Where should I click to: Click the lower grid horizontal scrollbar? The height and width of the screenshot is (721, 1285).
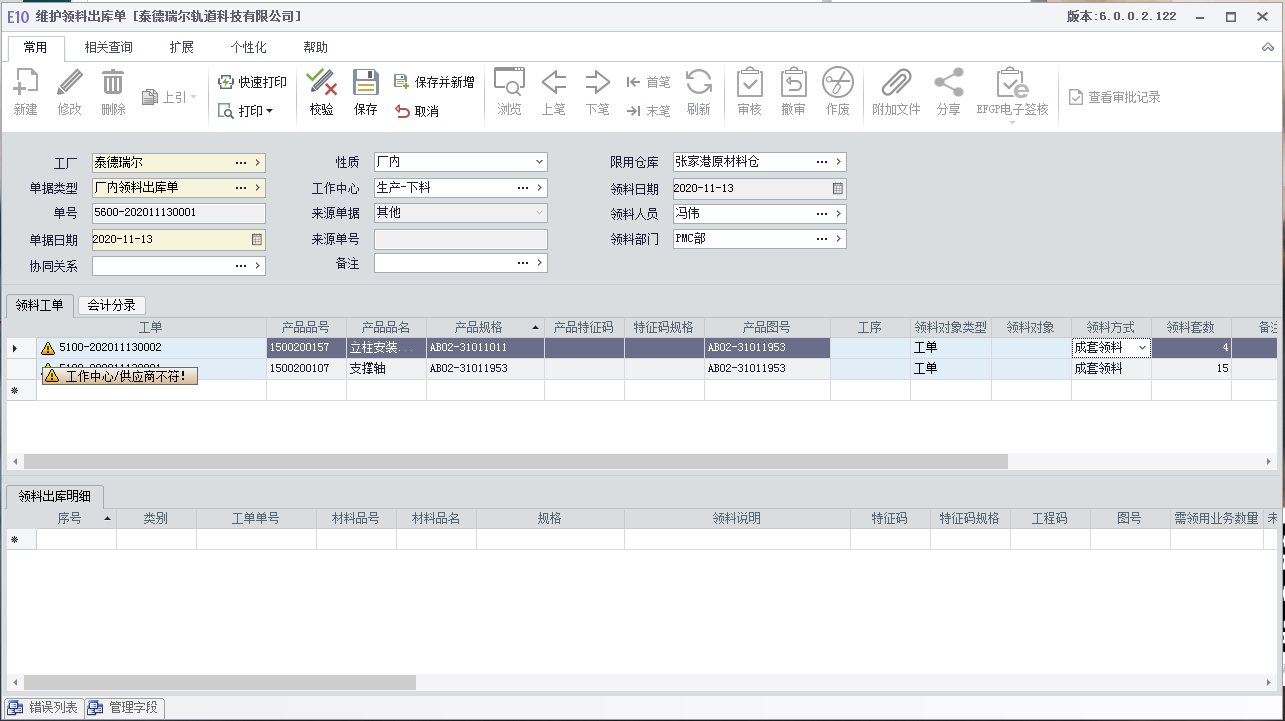pos(220,682)
